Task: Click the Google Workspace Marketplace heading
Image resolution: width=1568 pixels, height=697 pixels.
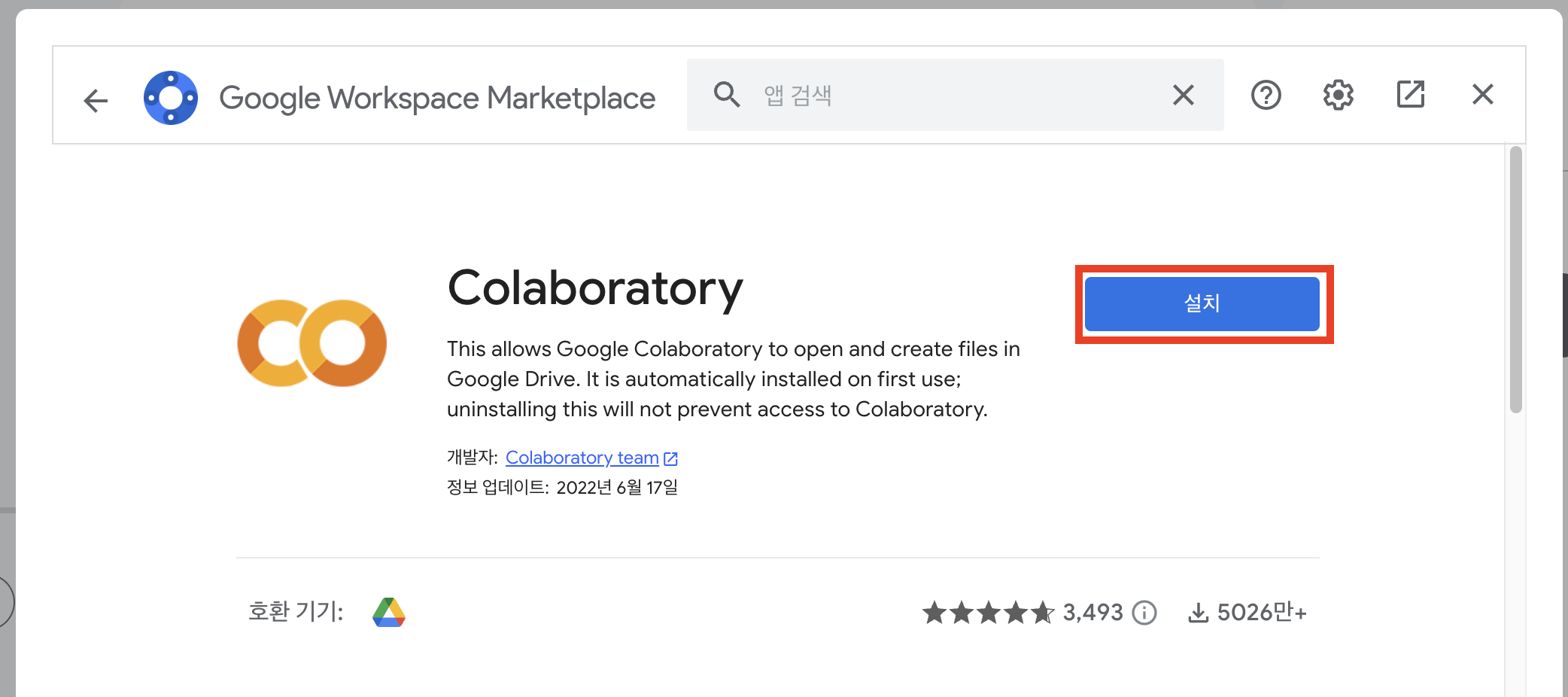Action: pyautogui.click(x=437, y=99)
